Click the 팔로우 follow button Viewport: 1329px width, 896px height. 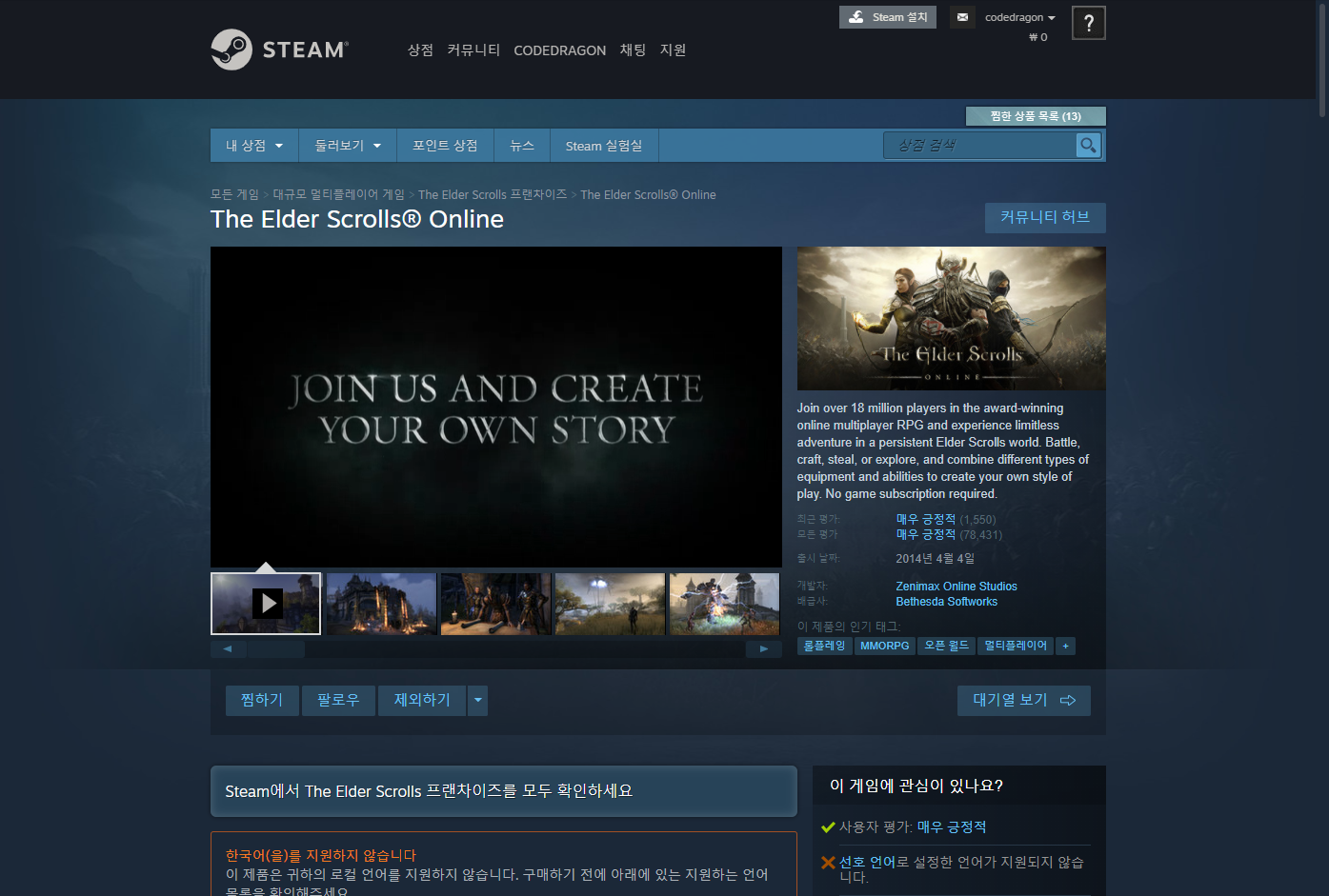(x=338, y=700)
